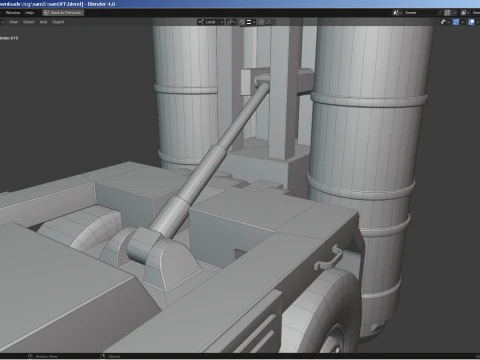Image resolution: width=480 pixels, height=360 pixels.
Task: Click the new scene icon
Action: 447,13
